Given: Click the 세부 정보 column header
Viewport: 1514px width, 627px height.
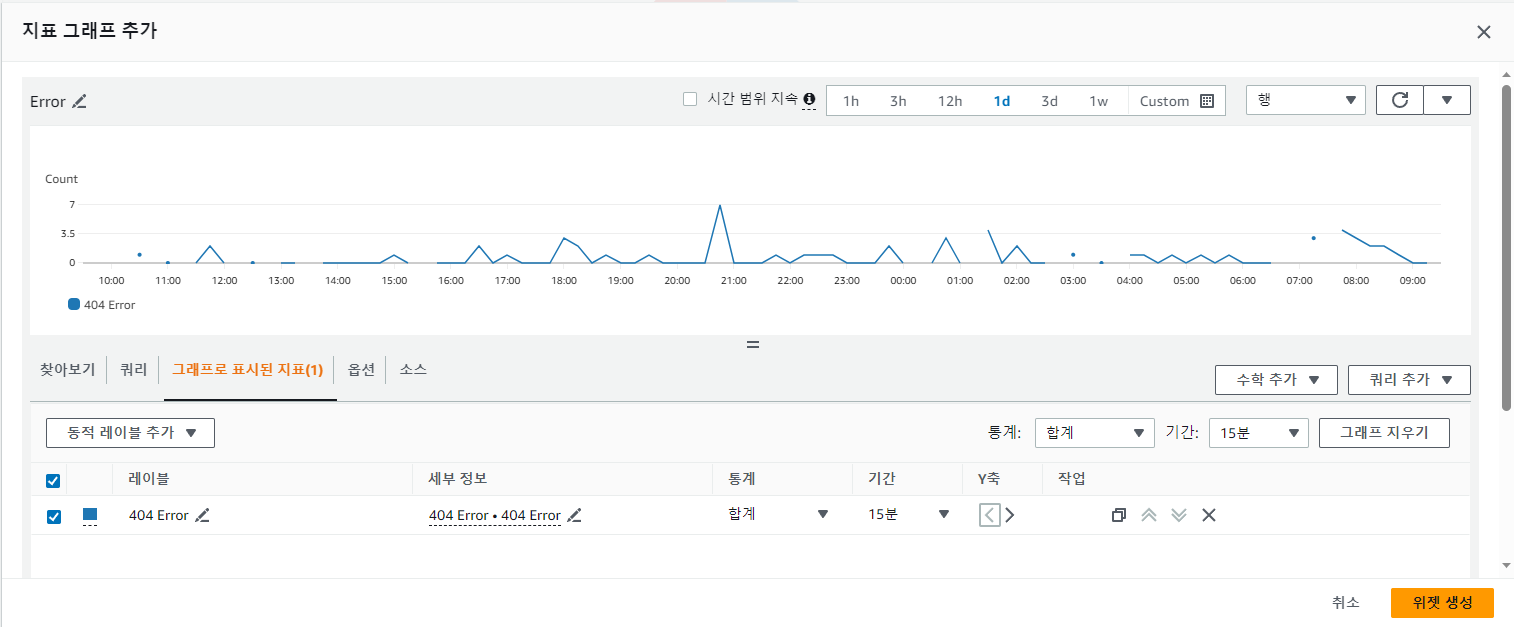Looking at the screenshot, I should pos(458,479).
